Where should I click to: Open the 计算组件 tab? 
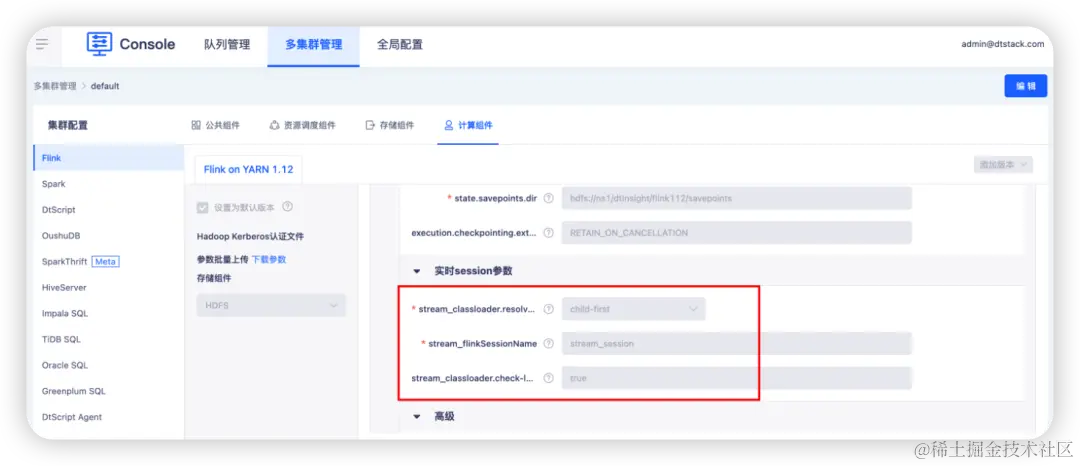[x=468, y=125]
